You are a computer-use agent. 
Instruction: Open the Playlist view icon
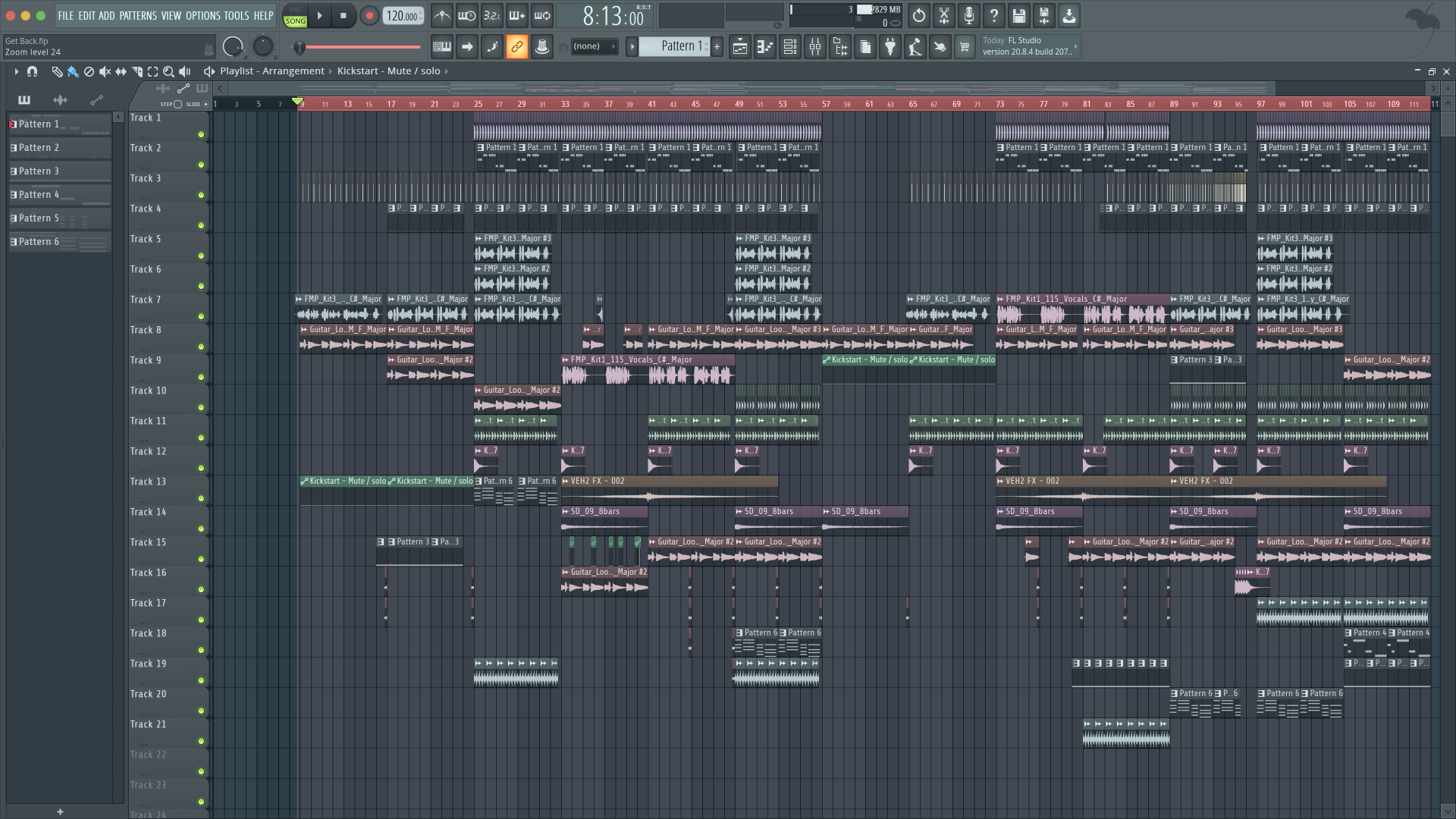pyautogui.click(x=740, y=47)
